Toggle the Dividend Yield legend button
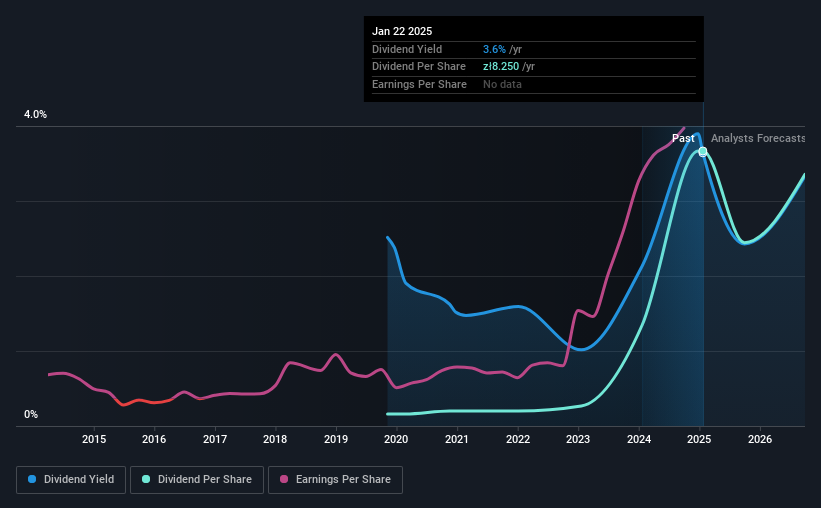Viewport: 821px width, 508px height. pyautogui.click(x=71, y=480)
